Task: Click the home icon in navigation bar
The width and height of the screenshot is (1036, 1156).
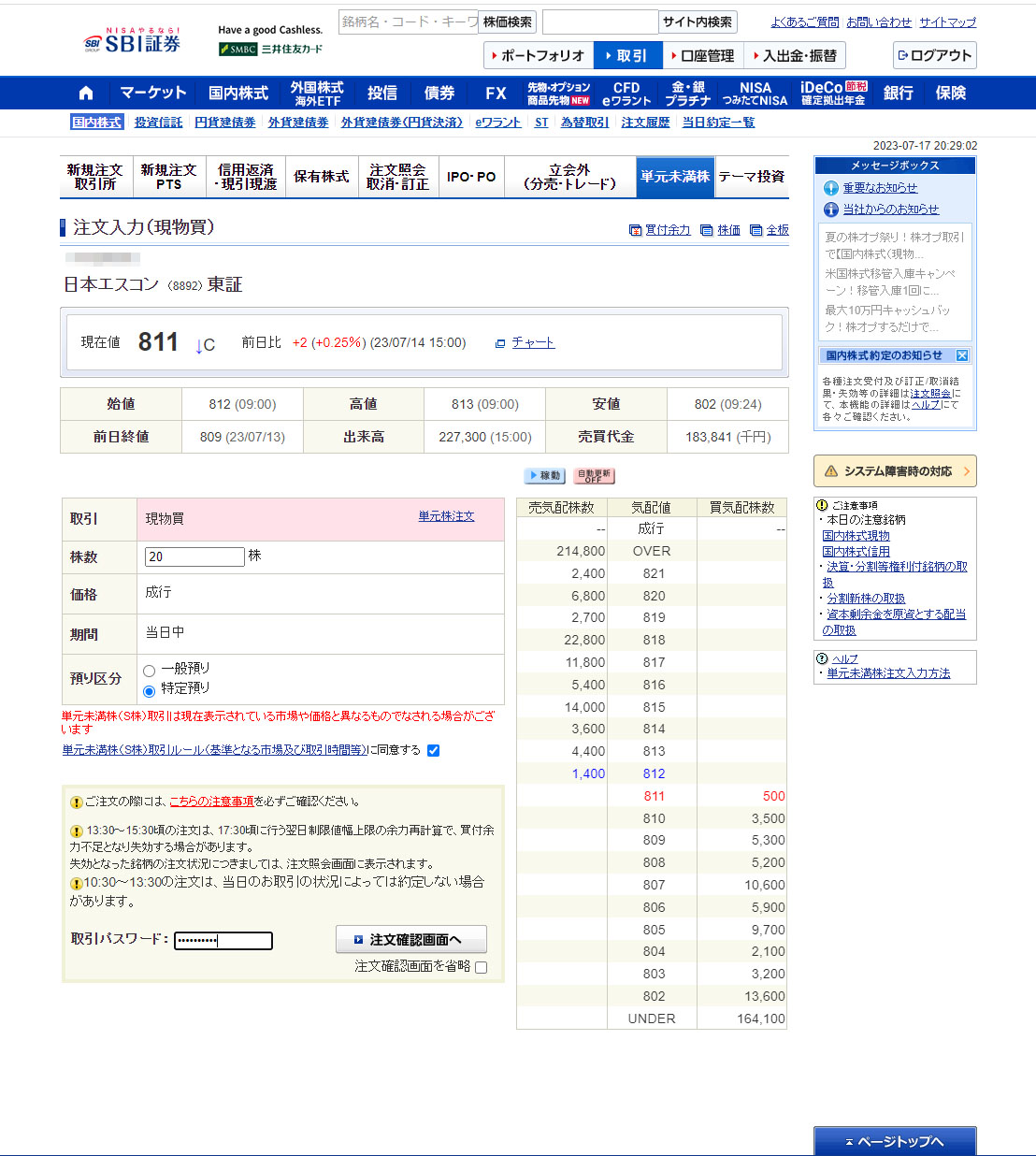Action: [x=86, y=93]
